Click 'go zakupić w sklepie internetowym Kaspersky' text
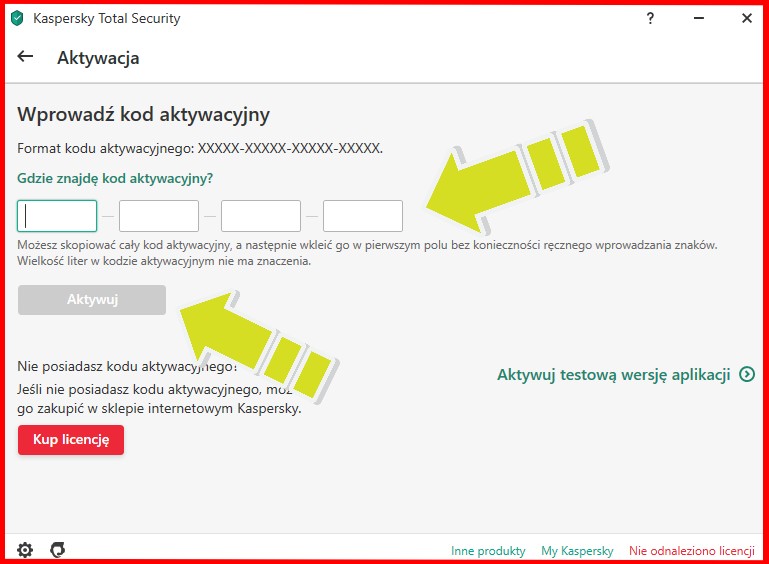This screenshot has width=769, height=564. coord(159,409)
